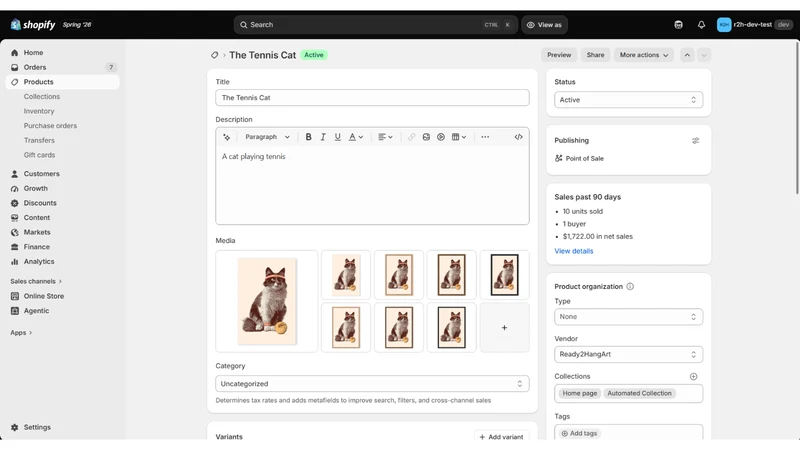The width and height of the screenshot is (800, 450).
Task: Open Online Store channel
Action: [x=62, y=296]
